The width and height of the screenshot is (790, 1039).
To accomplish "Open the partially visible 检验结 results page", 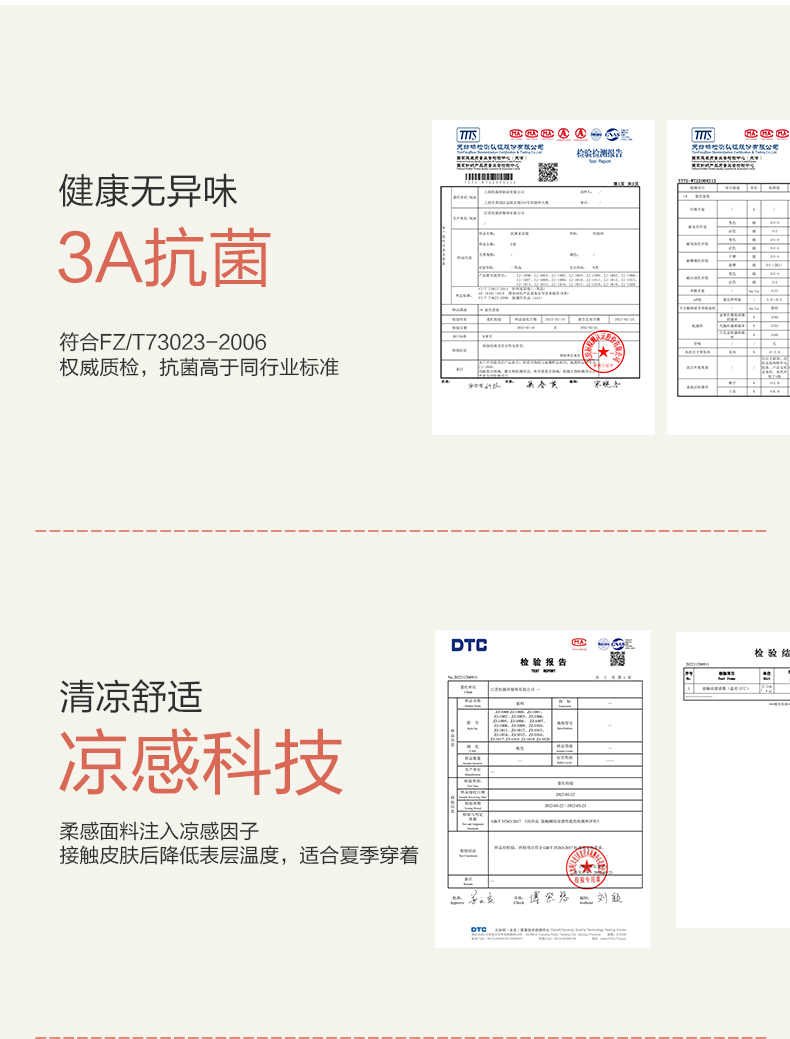I will point(733,779).
